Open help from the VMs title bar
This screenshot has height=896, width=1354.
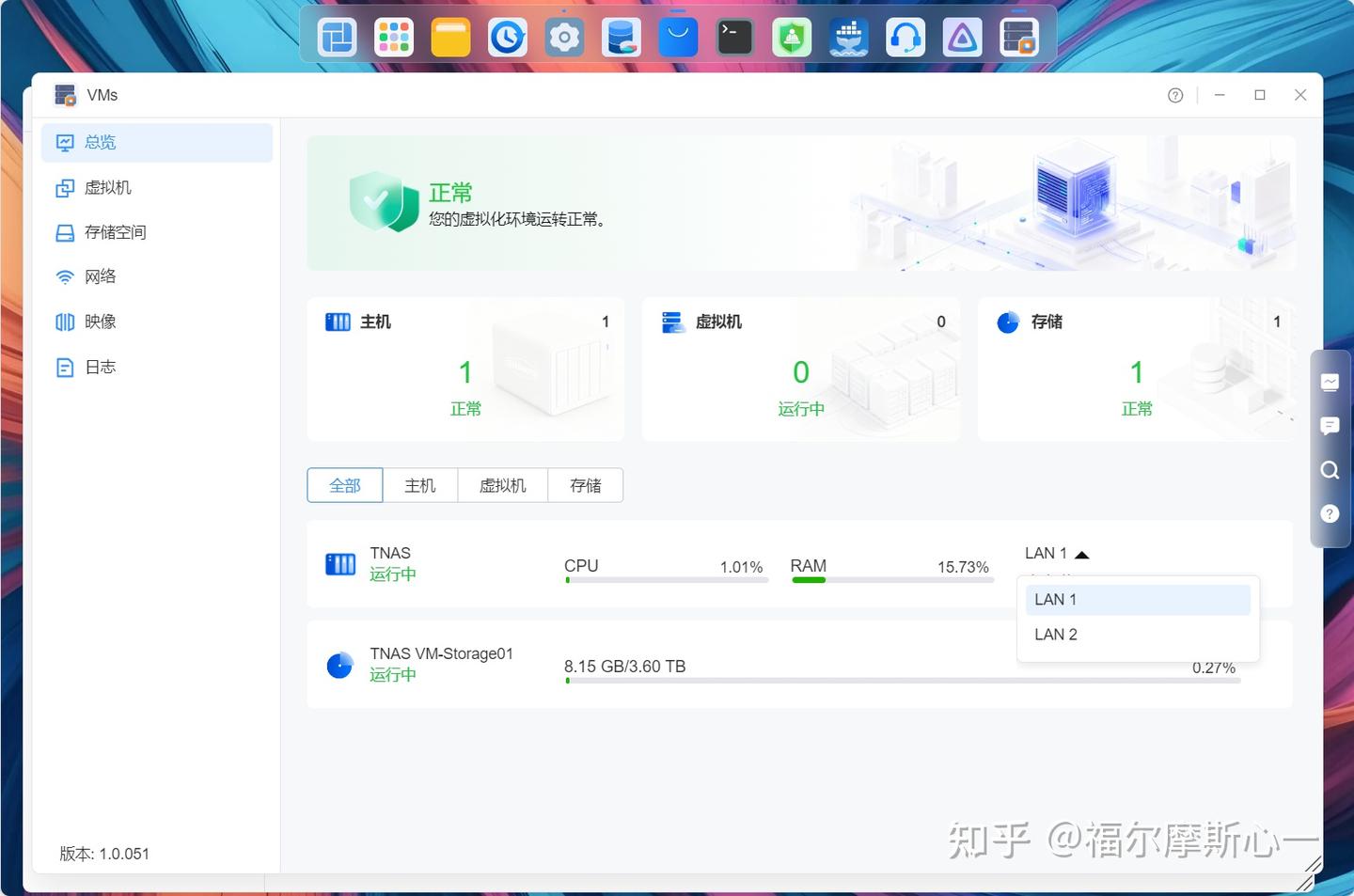click(x=1175, y=95)
